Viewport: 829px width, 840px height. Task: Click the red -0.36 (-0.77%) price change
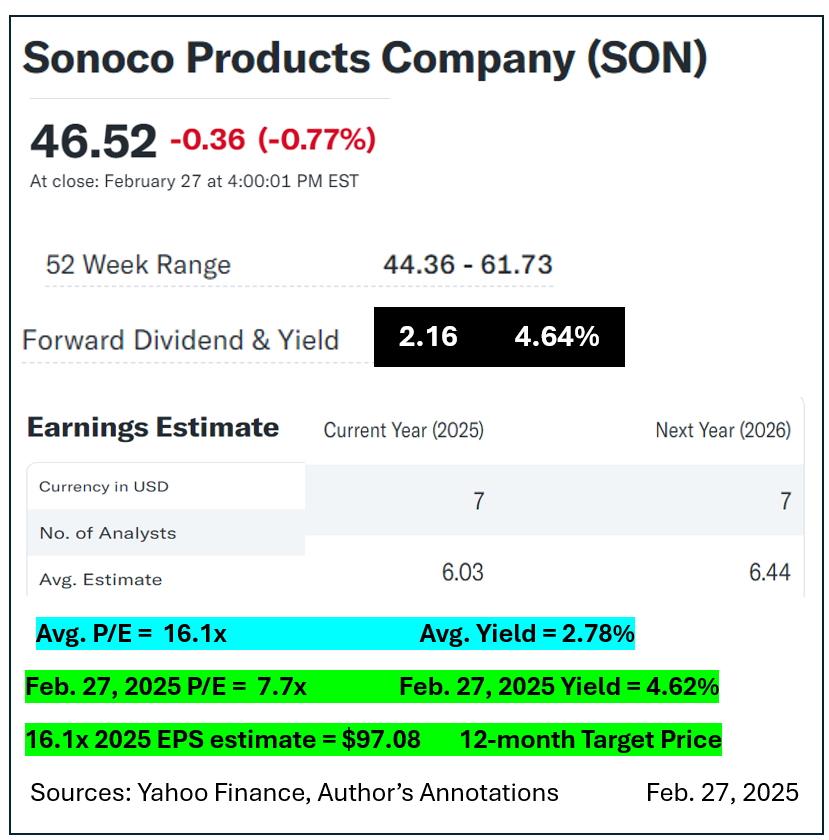pos(273,139)
